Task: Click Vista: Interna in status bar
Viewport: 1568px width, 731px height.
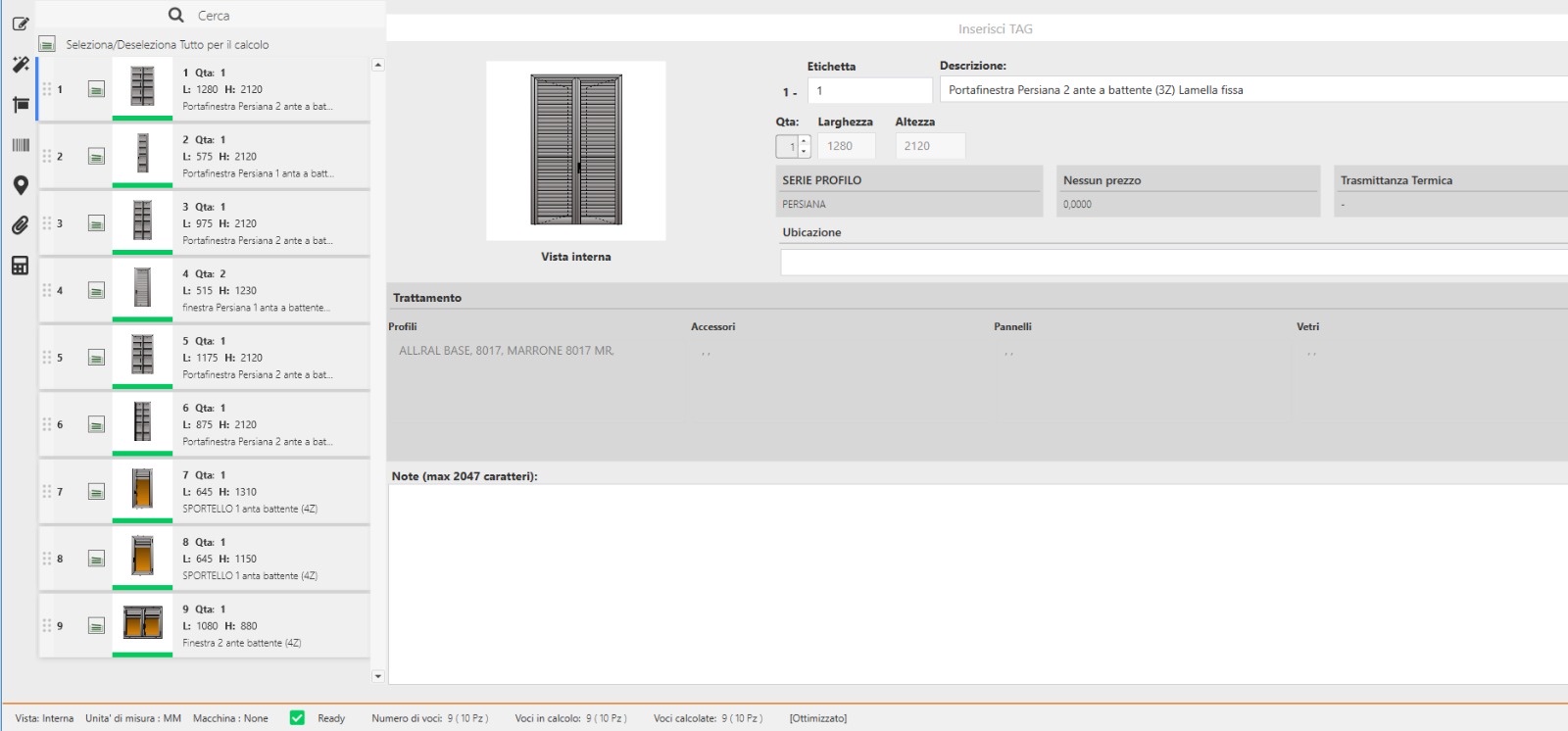Action: click(x=44, y=718)
